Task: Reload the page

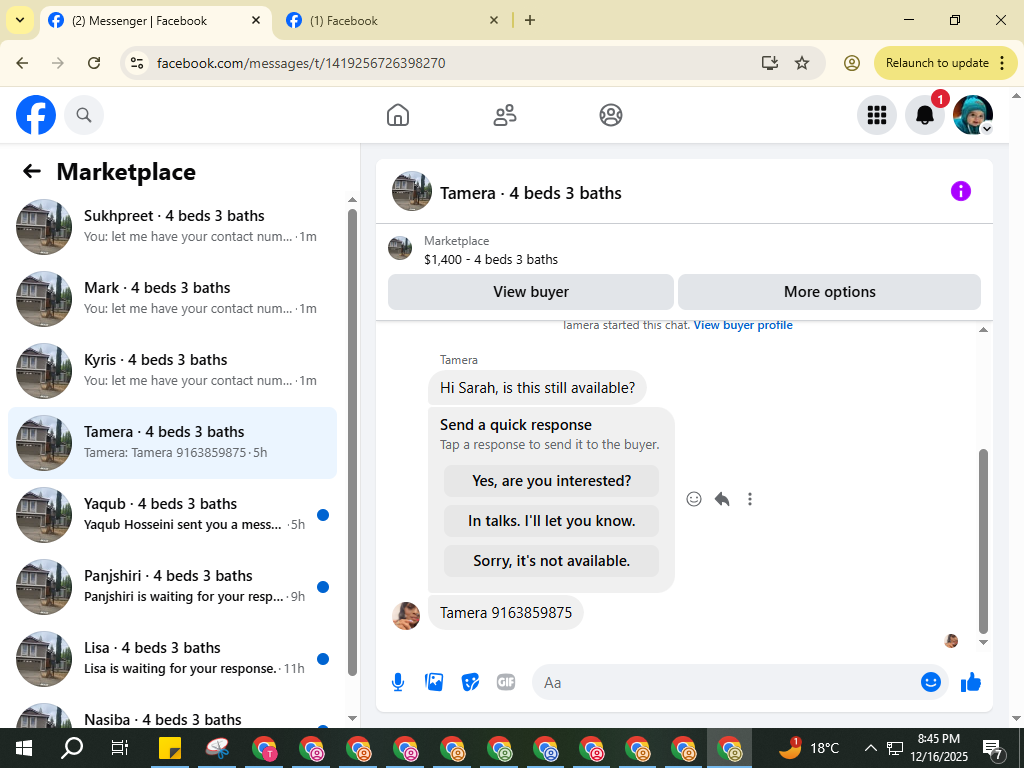Action: pos(94,63)
